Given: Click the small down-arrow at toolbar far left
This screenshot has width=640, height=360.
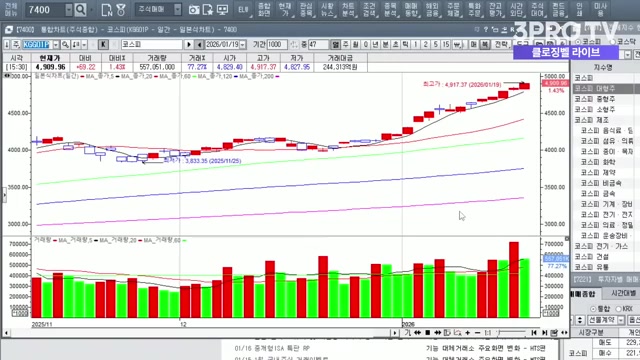Looking at the screenshot, I should (7, 44).
